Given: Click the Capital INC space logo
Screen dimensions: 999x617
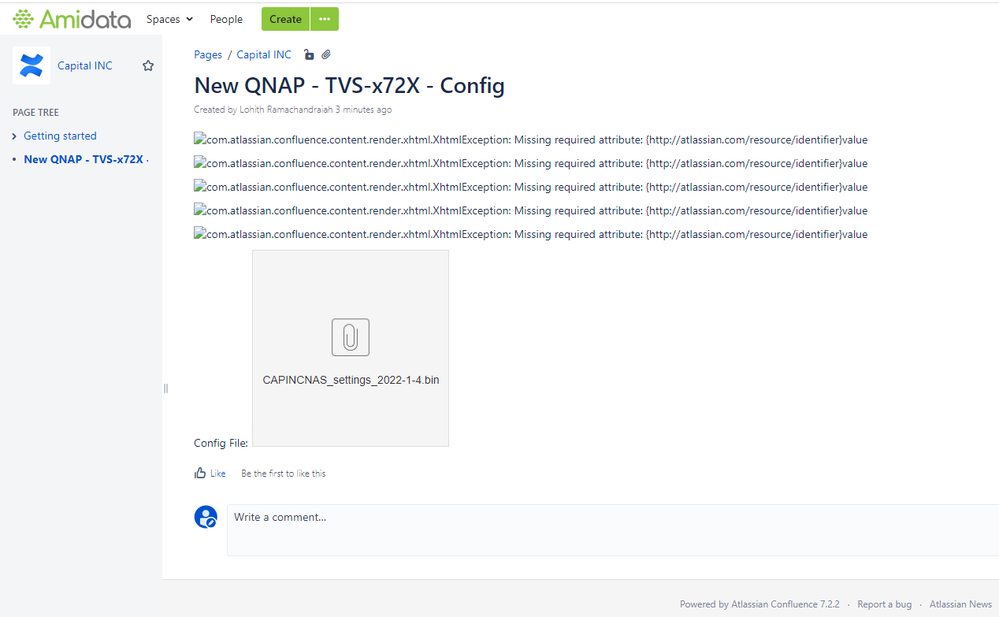Looking at the screenshot, I should (31, 65).
